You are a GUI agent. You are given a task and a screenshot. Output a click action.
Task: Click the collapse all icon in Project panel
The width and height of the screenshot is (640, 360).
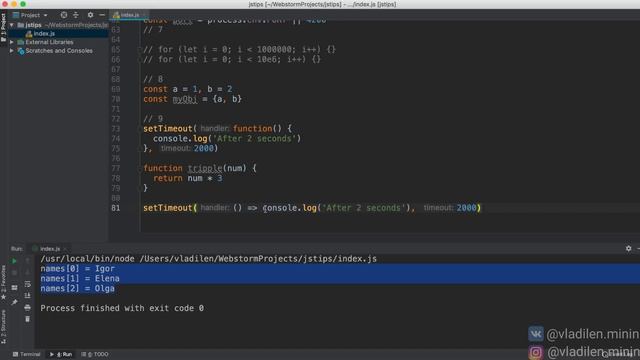coord(76,15)
